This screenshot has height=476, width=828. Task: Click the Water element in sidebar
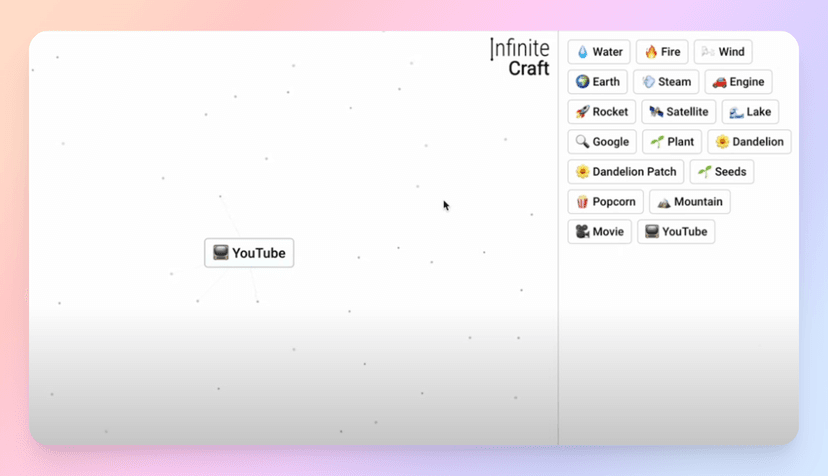[599, 52]
